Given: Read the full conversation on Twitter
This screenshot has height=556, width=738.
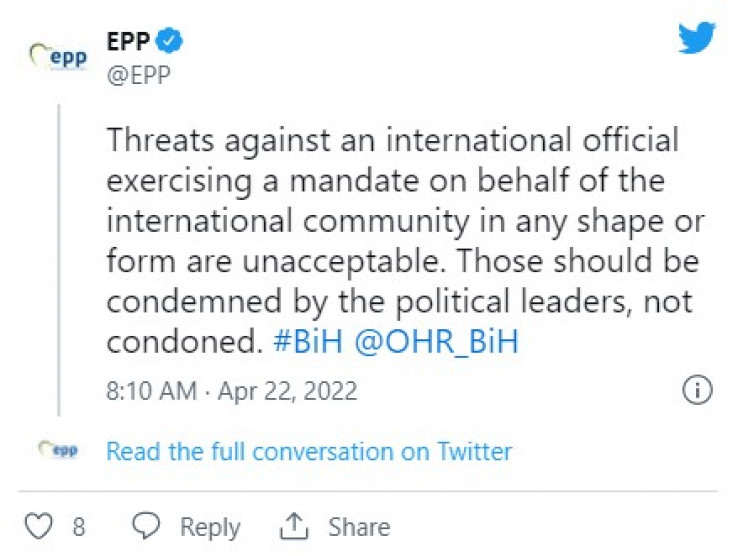Looking at the screenshot, I should click(309, 451).
